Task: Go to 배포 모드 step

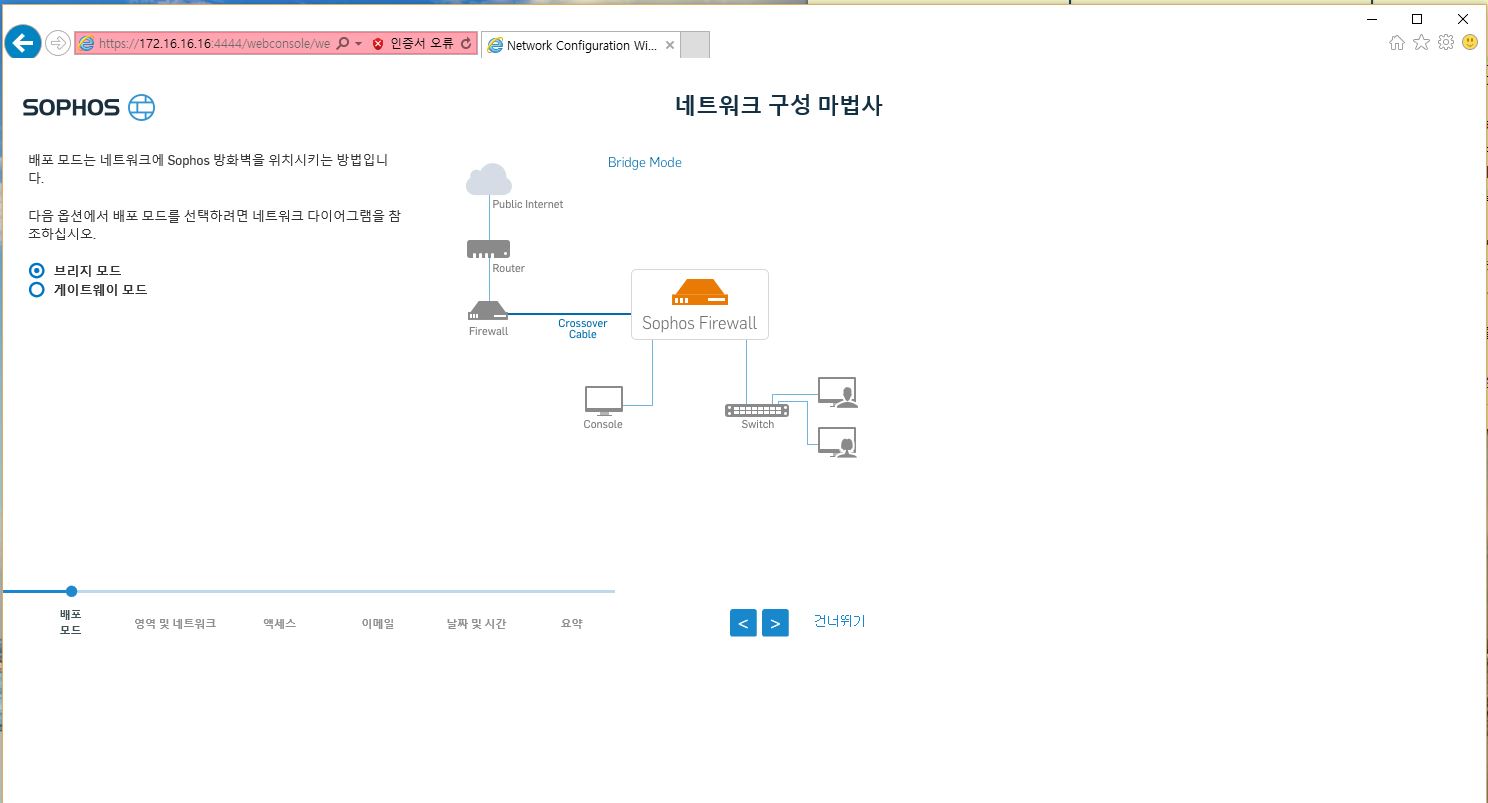Action: click(71, 622)
